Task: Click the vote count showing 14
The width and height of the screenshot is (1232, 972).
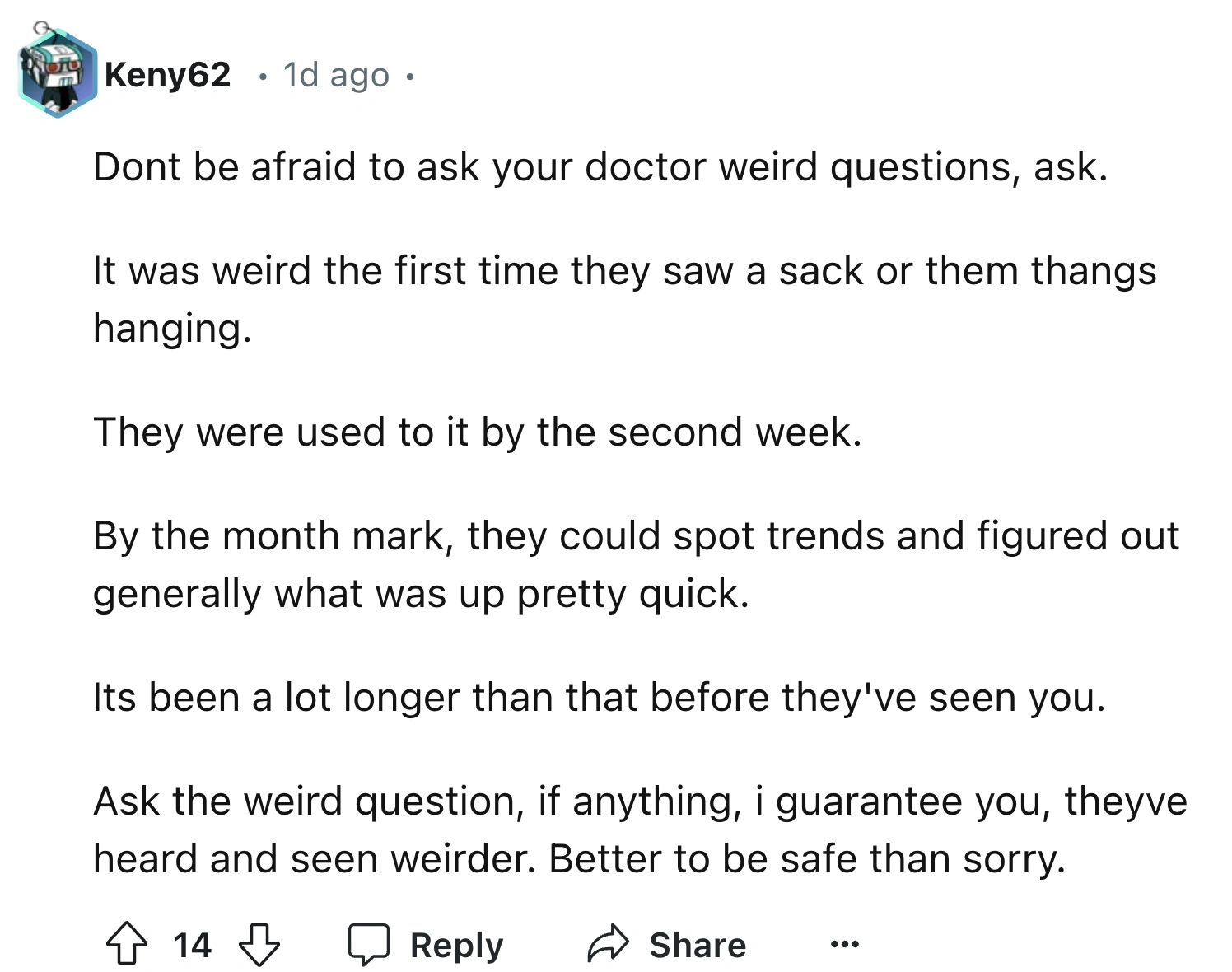Action: [193, 944]
